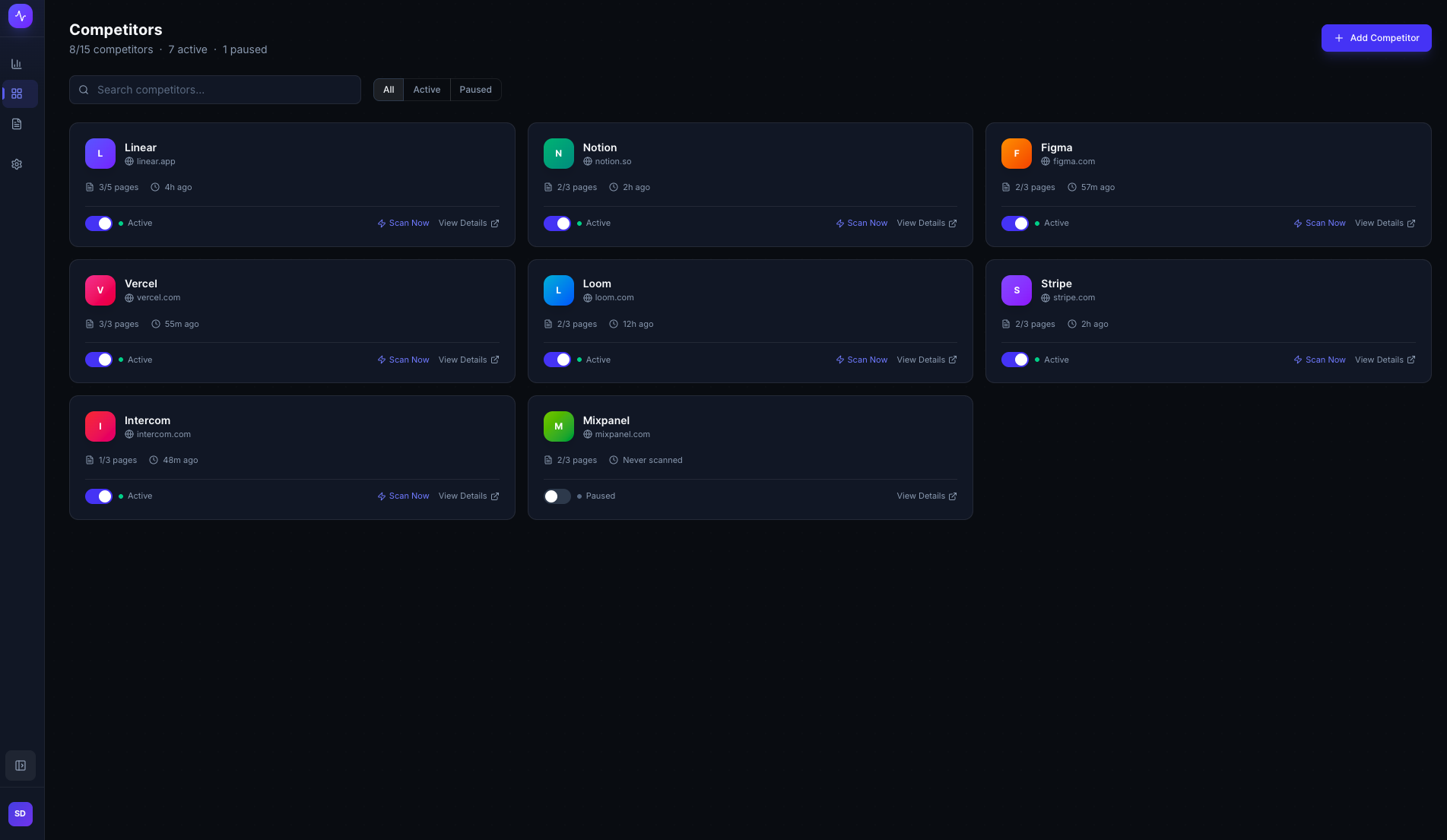This screenshot has height=840, width=1447.
Task: Open the settings gear sidebar icon
Action: point(17,164)
